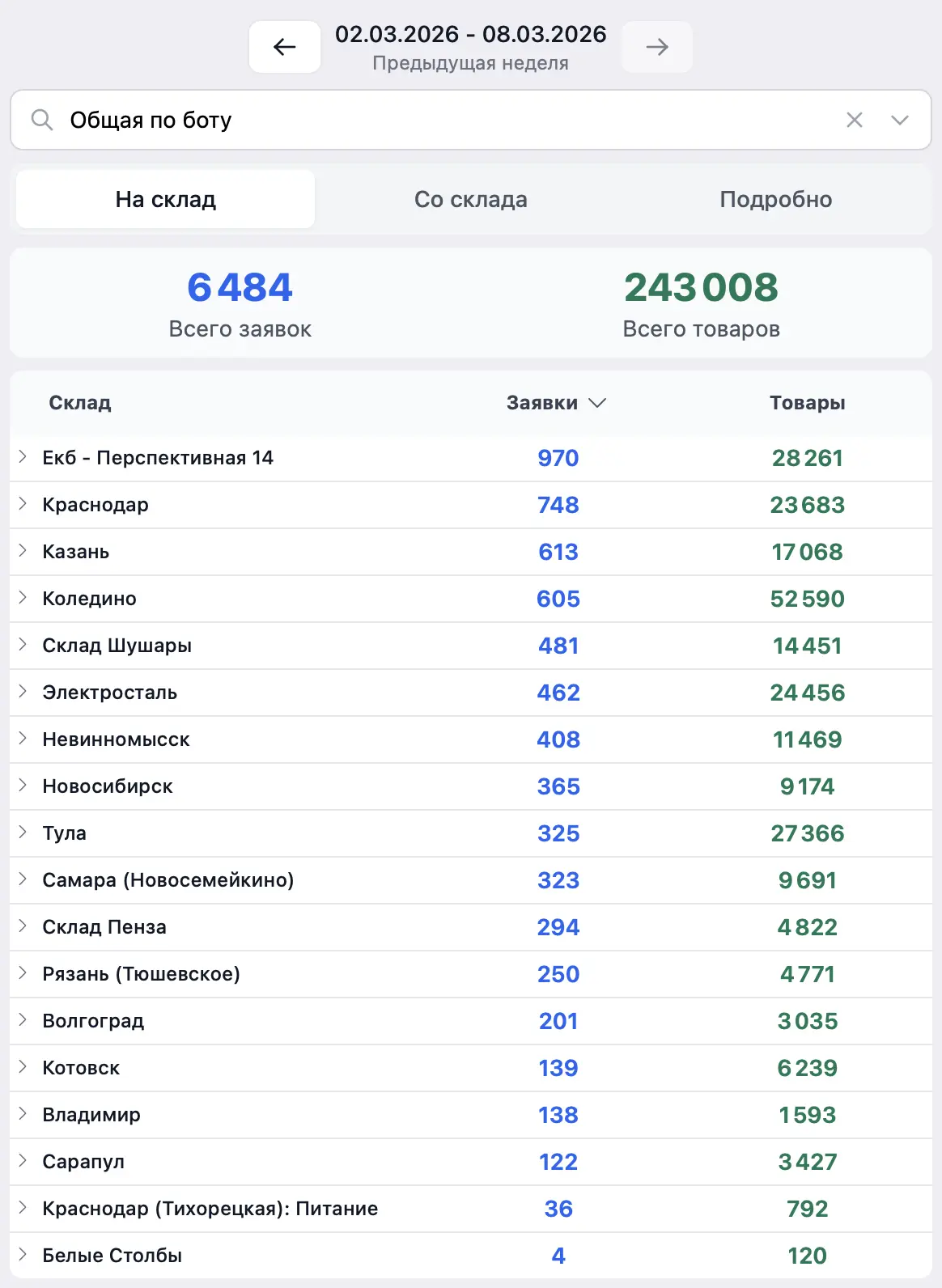Open the bot selector dropdown arrow
Viewport: 942px width, 1288px height.
tap(899, 120)
